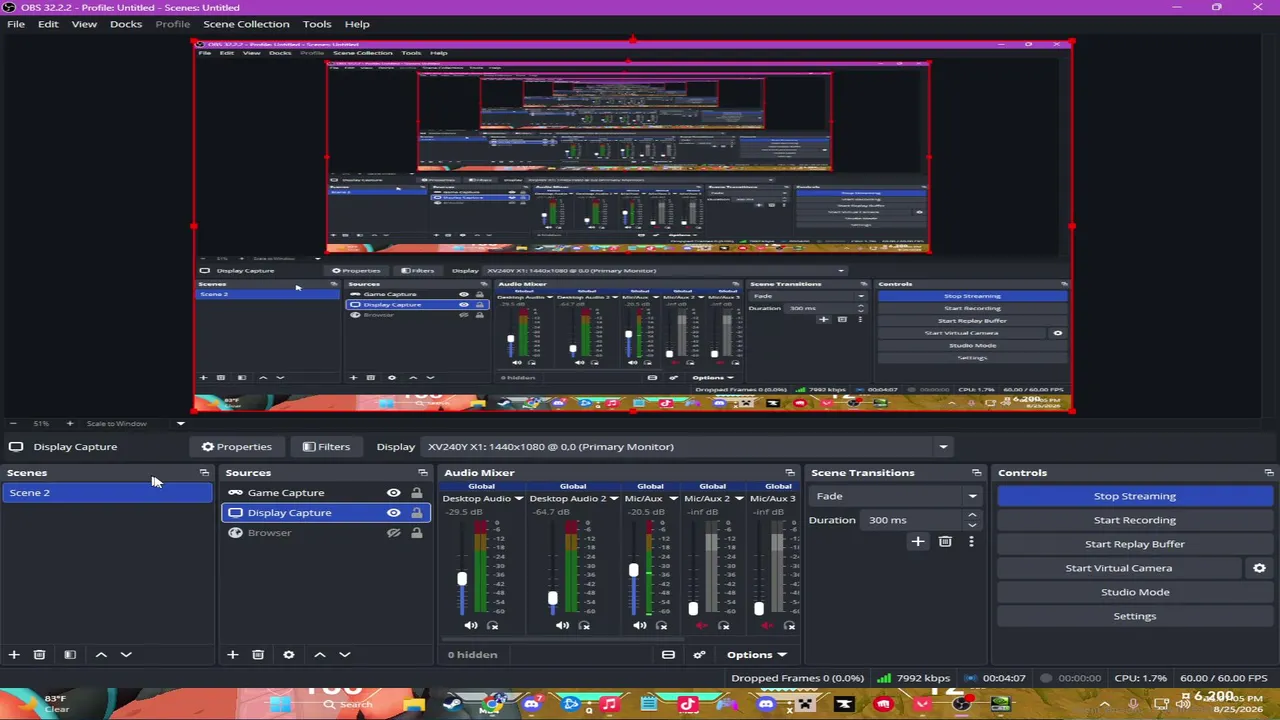The height and width of the screenshot is (720, 1280).
Task: Add a scene transition with plus
Action: pos(918,542)
